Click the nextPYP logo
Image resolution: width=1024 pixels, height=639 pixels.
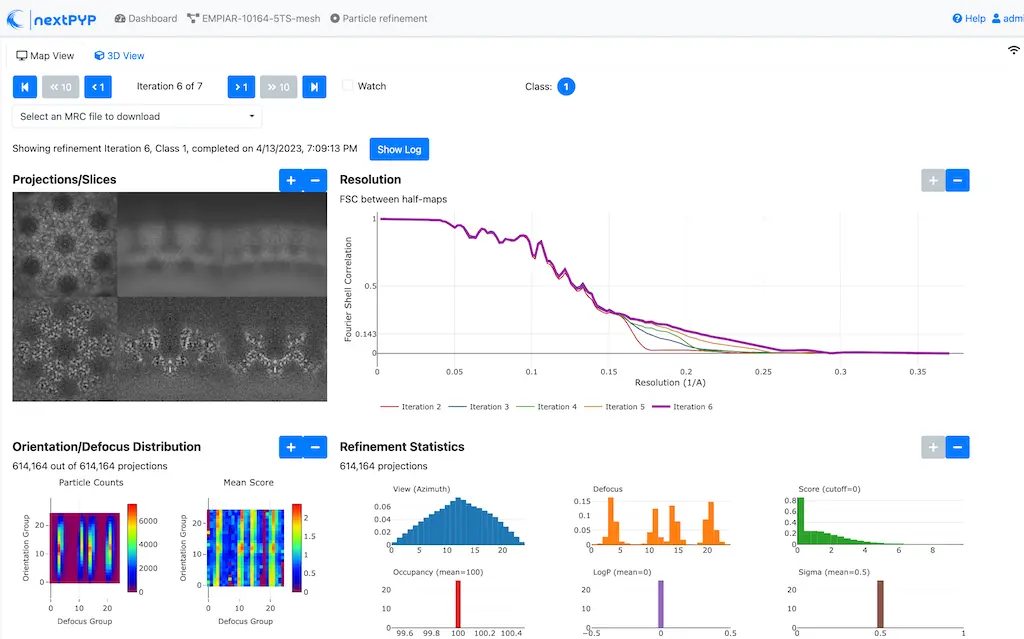52,18
